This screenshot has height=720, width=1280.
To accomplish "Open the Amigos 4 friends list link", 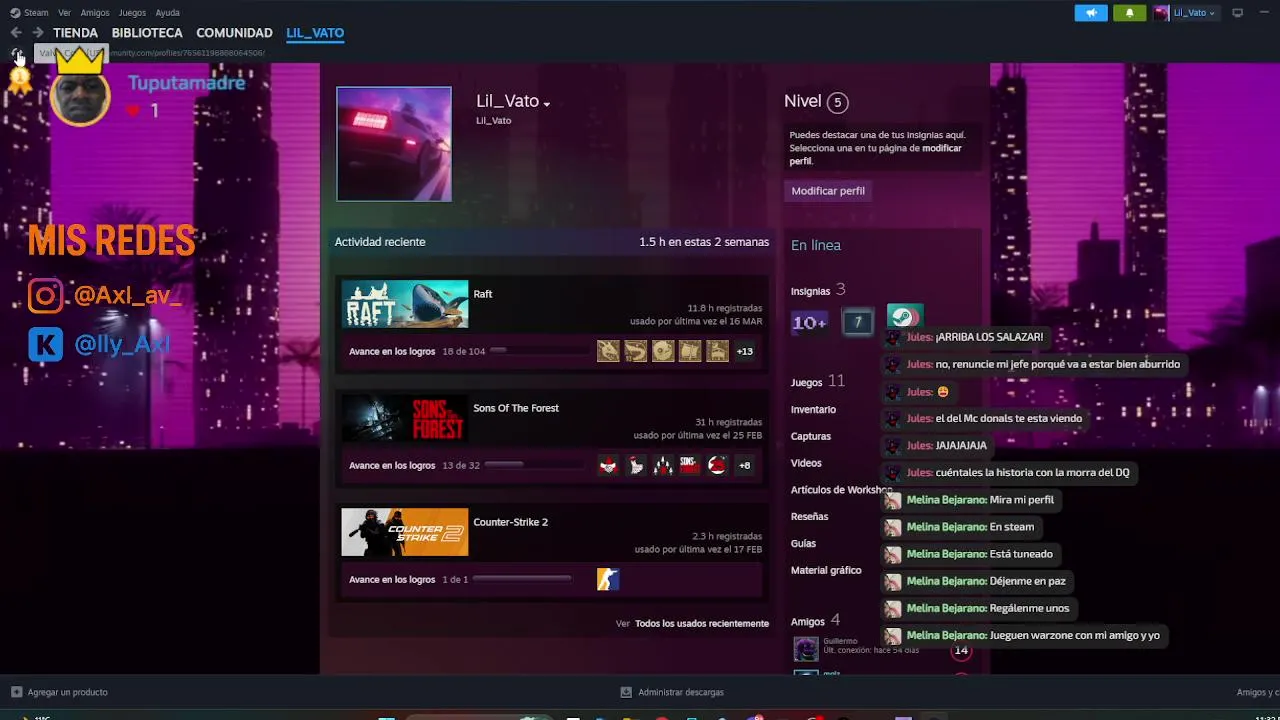I will [x=815, y=621].
